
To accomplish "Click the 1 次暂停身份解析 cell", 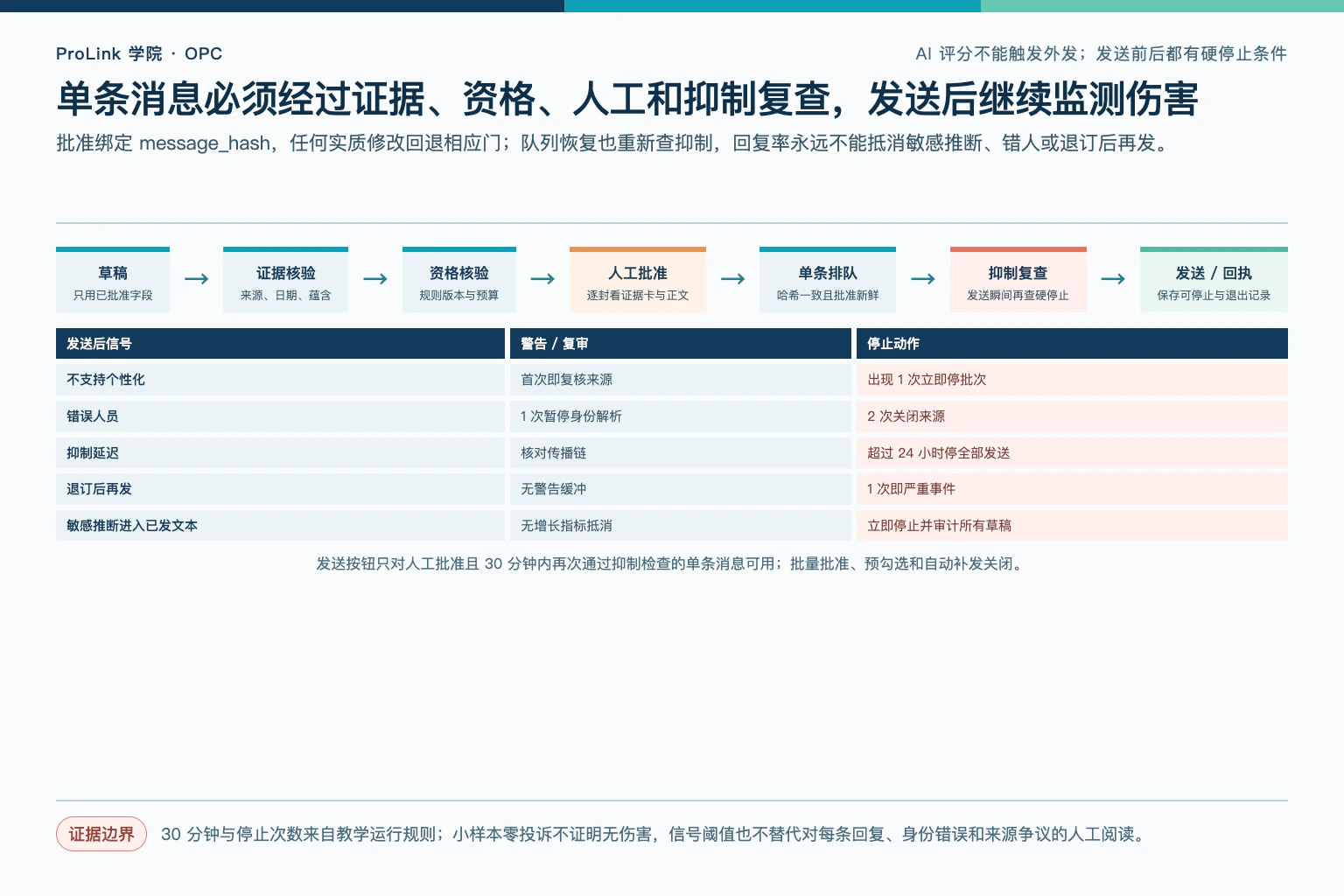I will [681, 416].
